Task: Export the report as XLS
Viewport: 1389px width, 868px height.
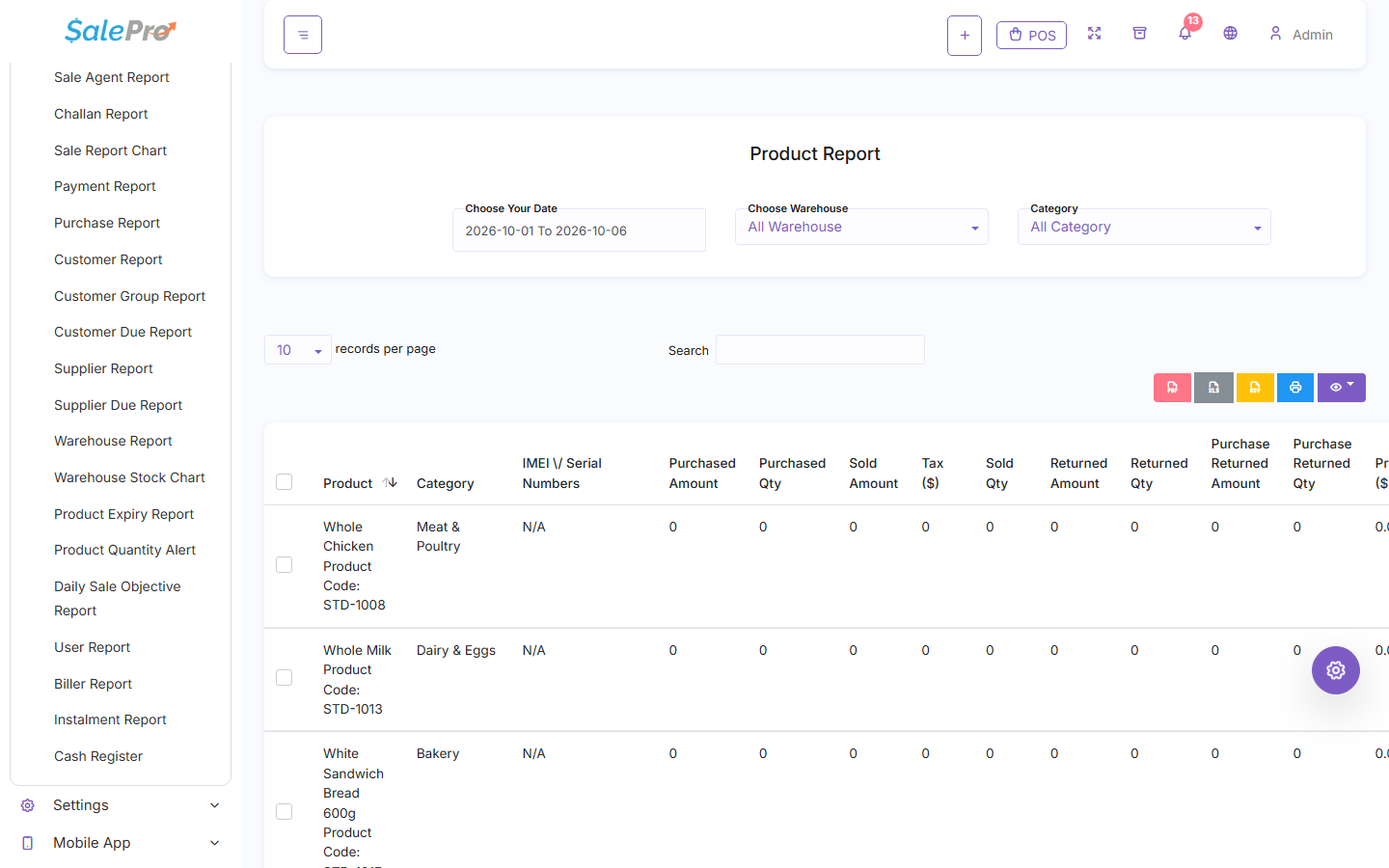Action: point(1213,388)
